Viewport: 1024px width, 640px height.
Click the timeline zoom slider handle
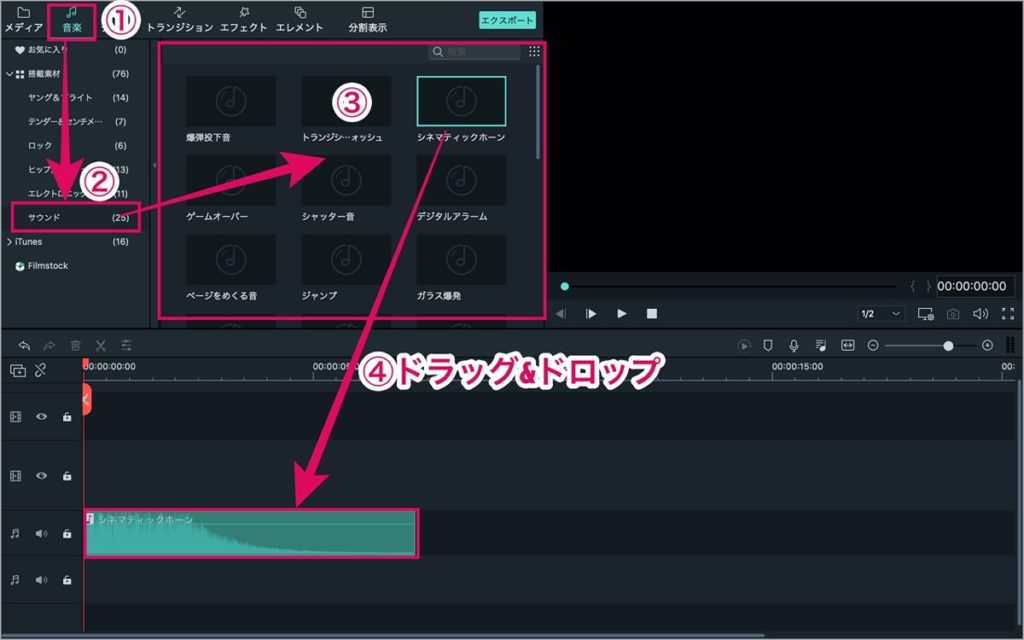pyautogui.click(x=948, y=346)
